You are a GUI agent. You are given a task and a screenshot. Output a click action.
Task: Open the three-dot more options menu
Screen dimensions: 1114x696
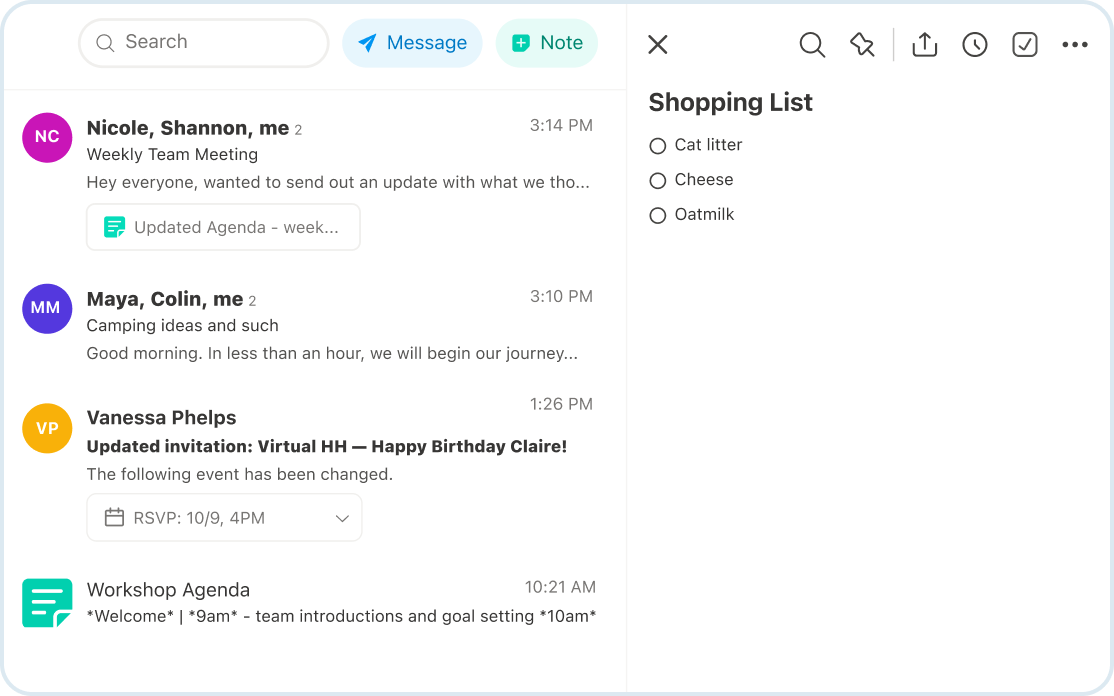click(1075, 45)
